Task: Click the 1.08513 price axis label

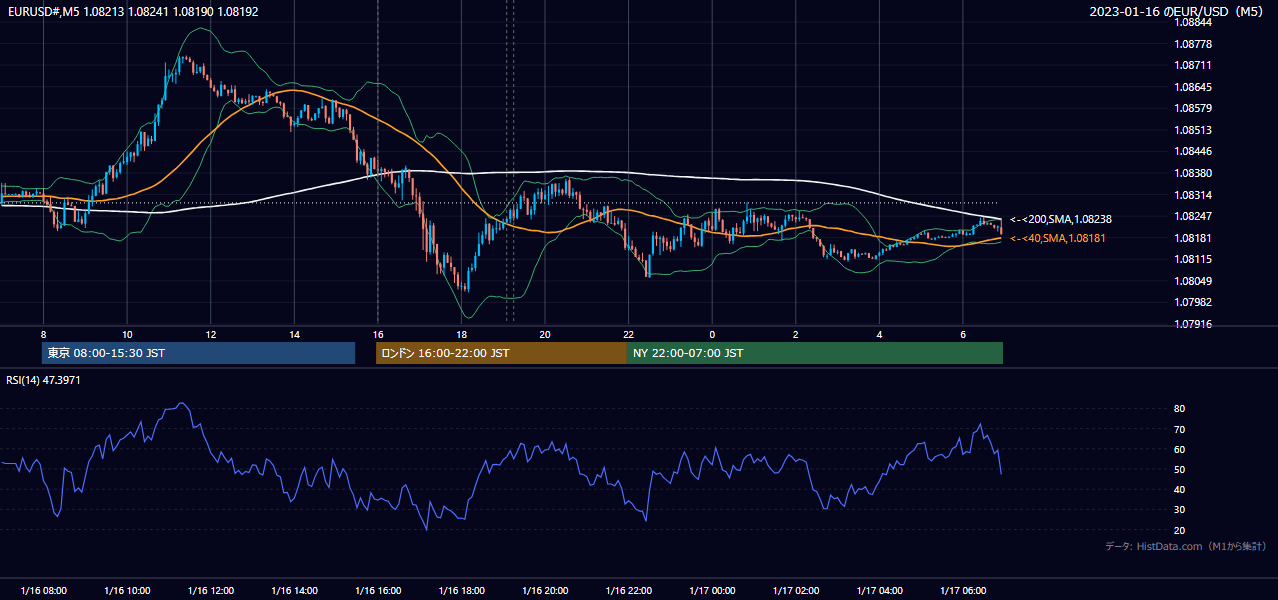Action: (1193, 130)
